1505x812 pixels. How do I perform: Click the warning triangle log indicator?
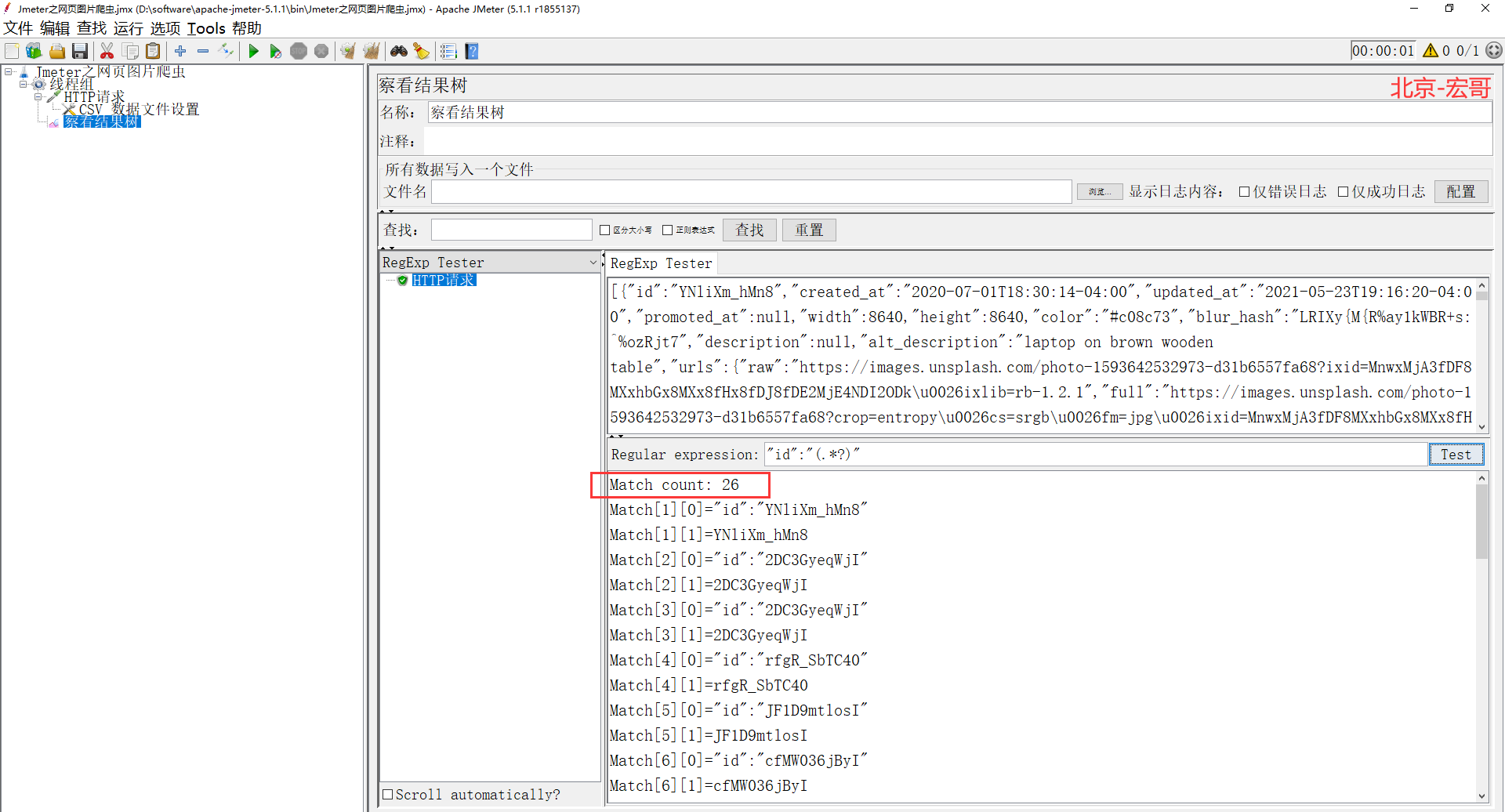1431,50
